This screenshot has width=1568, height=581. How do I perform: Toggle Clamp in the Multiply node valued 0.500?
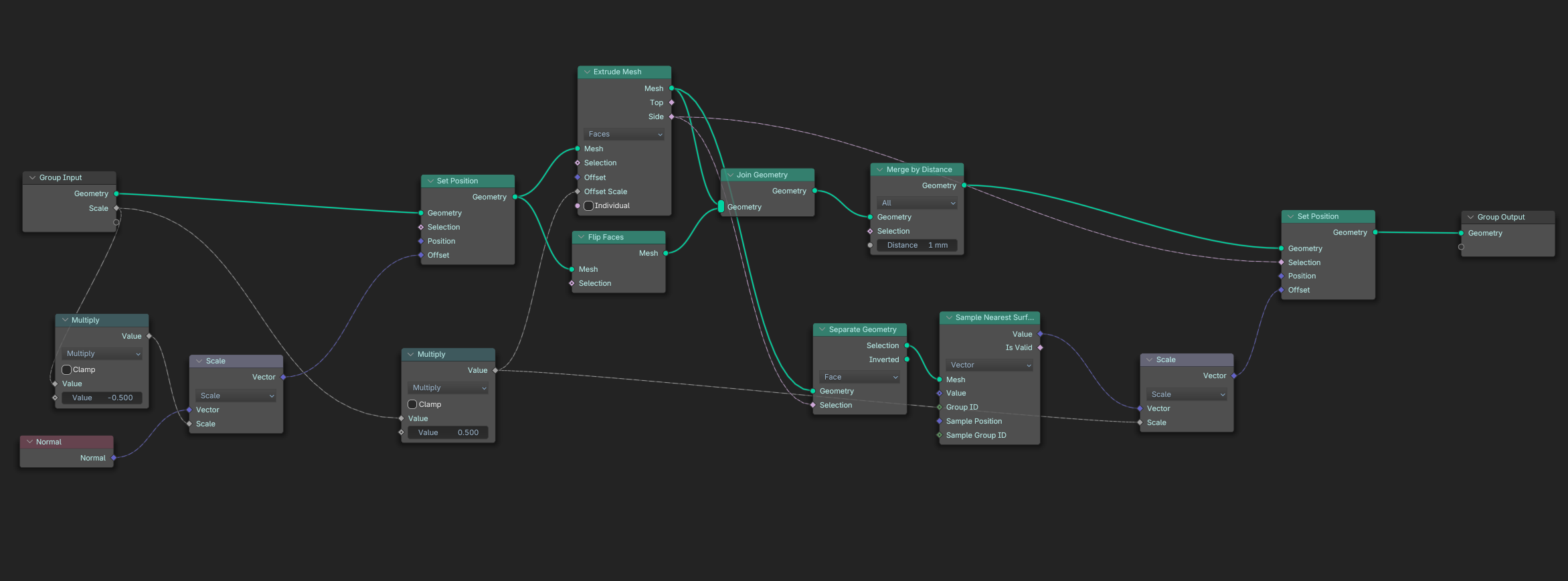click(413, 405)
